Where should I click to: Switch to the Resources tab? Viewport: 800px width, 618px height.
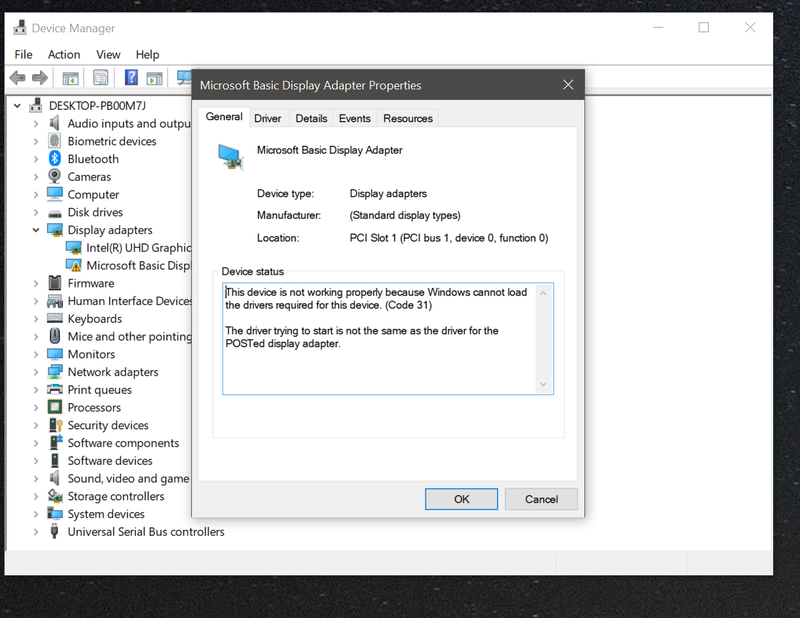click(x=408, y=118)
